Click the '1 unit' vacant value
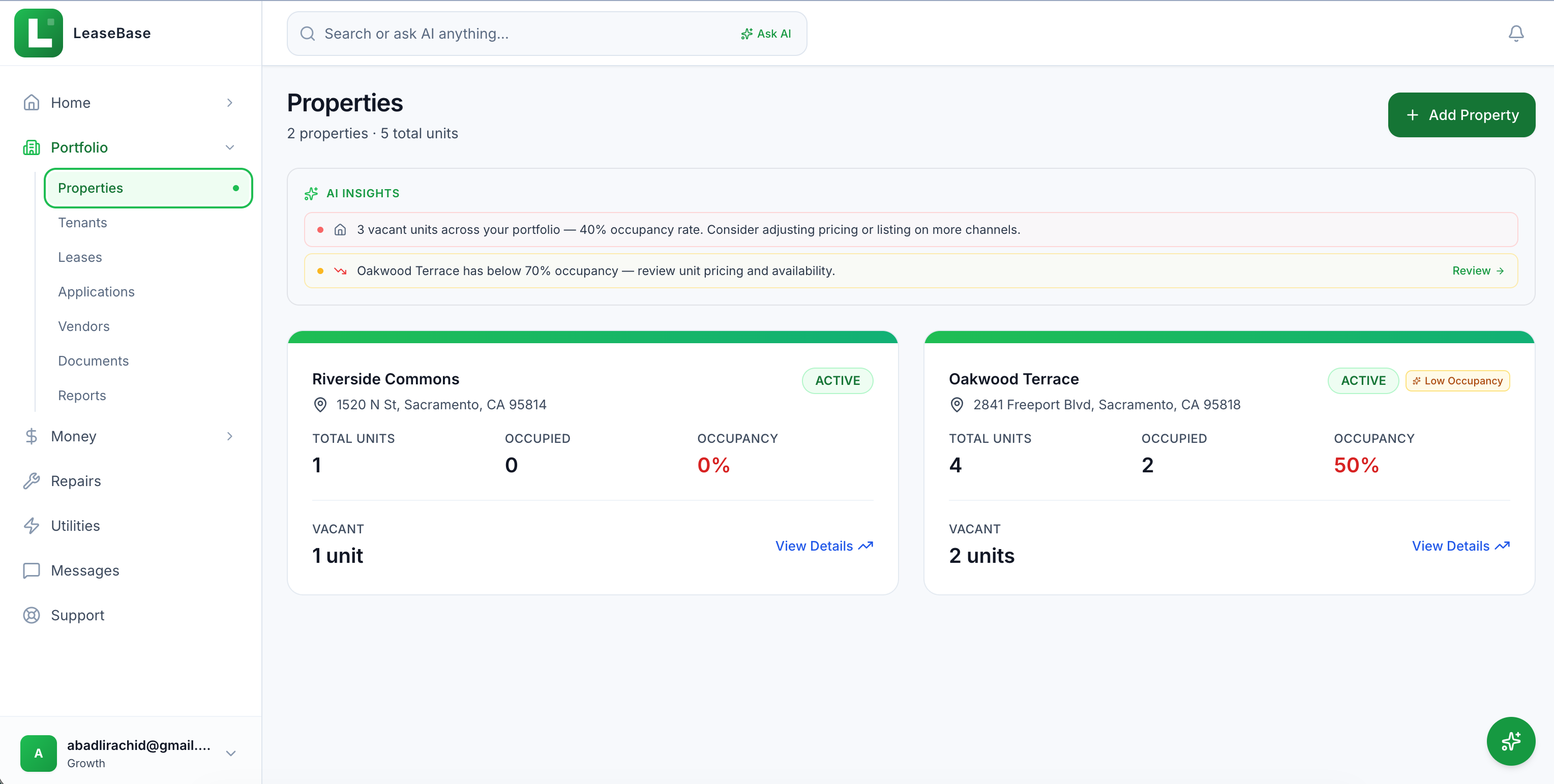Viewport: 1554px width, 784px height. 337,555
